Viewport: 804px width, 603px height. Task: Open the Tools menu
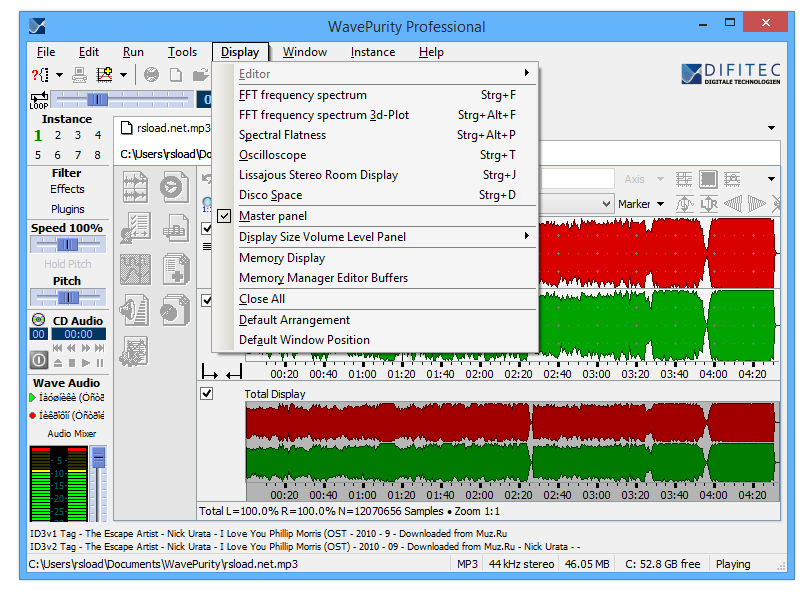coord(182,52)
